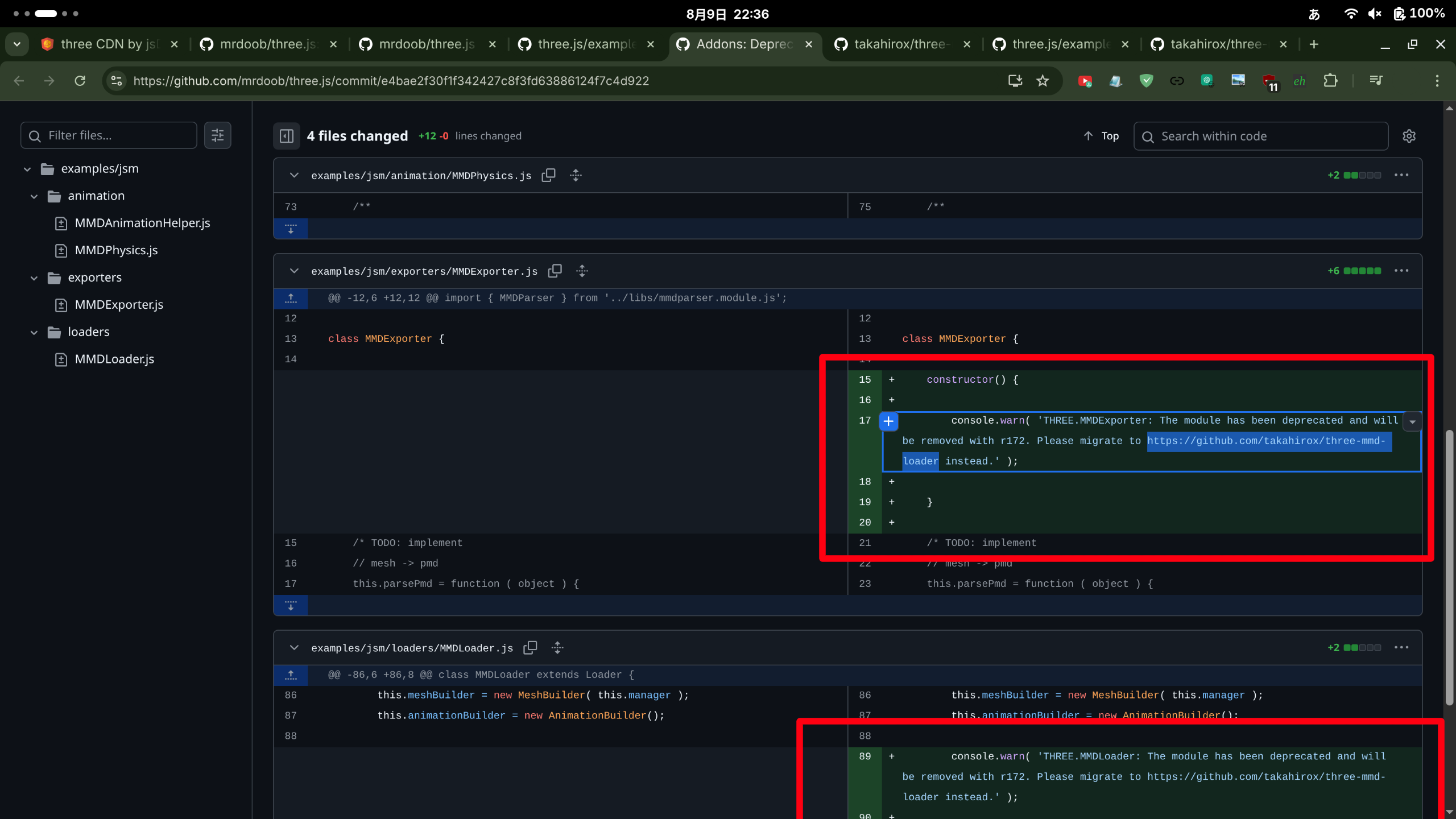Collapse animation folder in tree
The width and height of the screenshot is (1456, 819).
(34, 196)
